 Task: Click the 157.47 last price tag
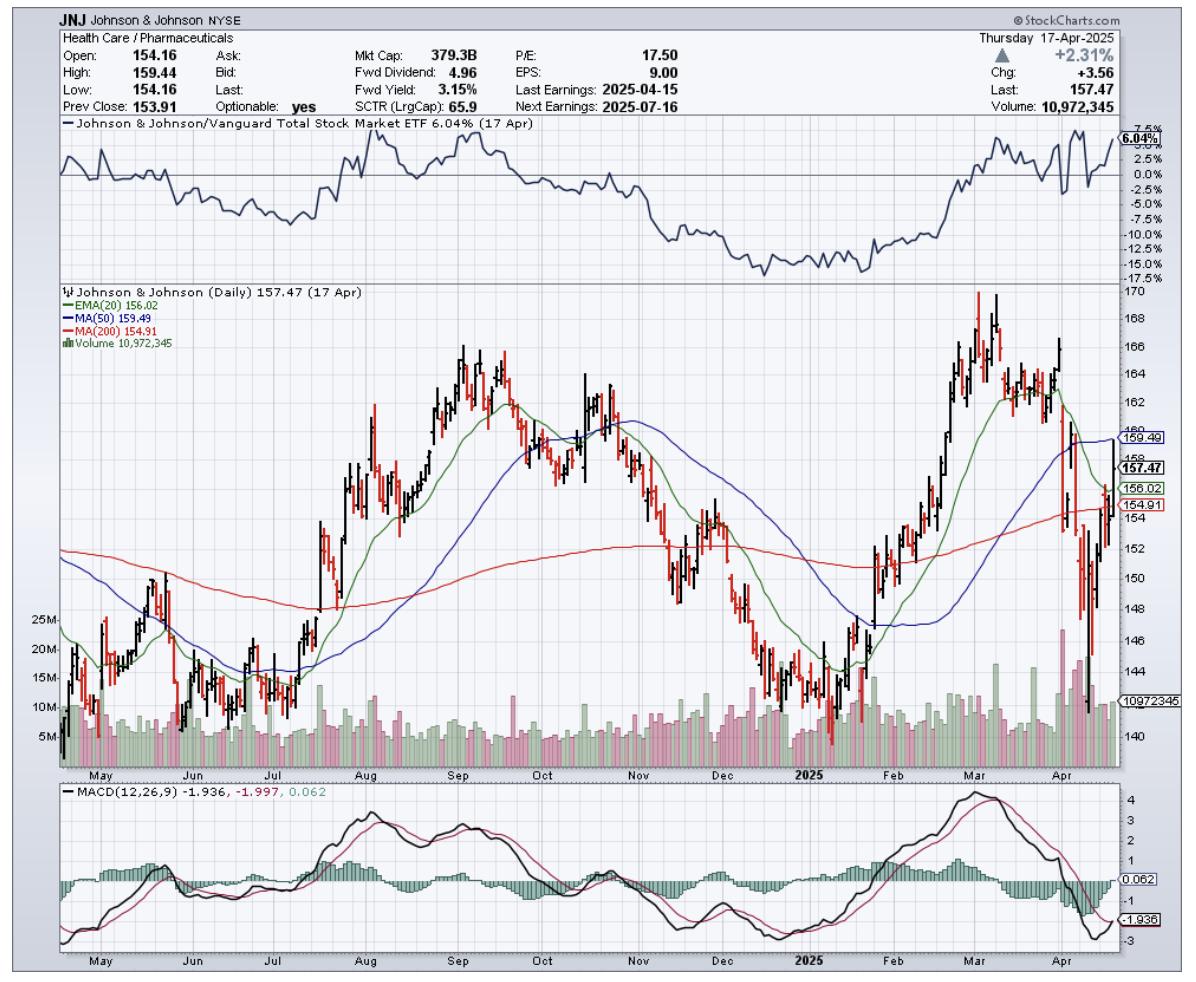point(1141,467)
